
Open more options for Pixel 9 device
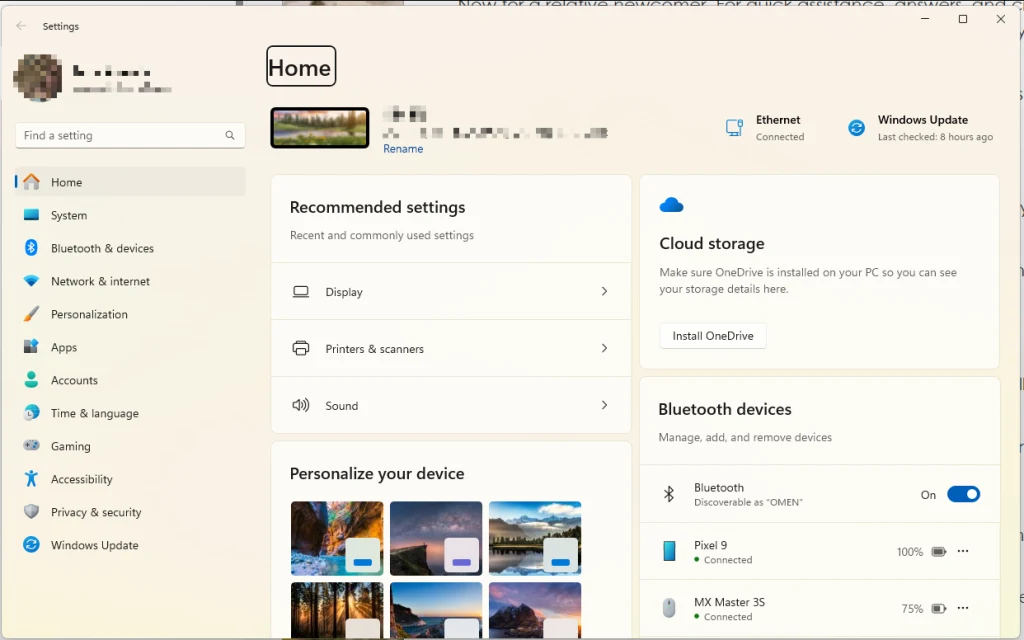point(963,551)
